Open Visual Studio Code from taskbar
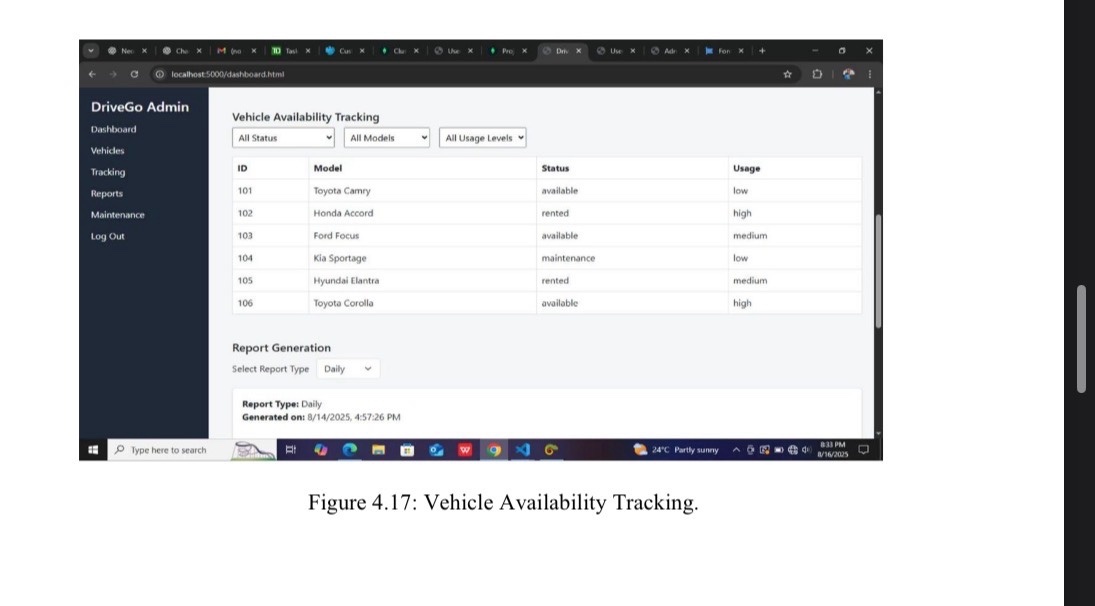The image size is (1095, 606). (x=523, y=450)
